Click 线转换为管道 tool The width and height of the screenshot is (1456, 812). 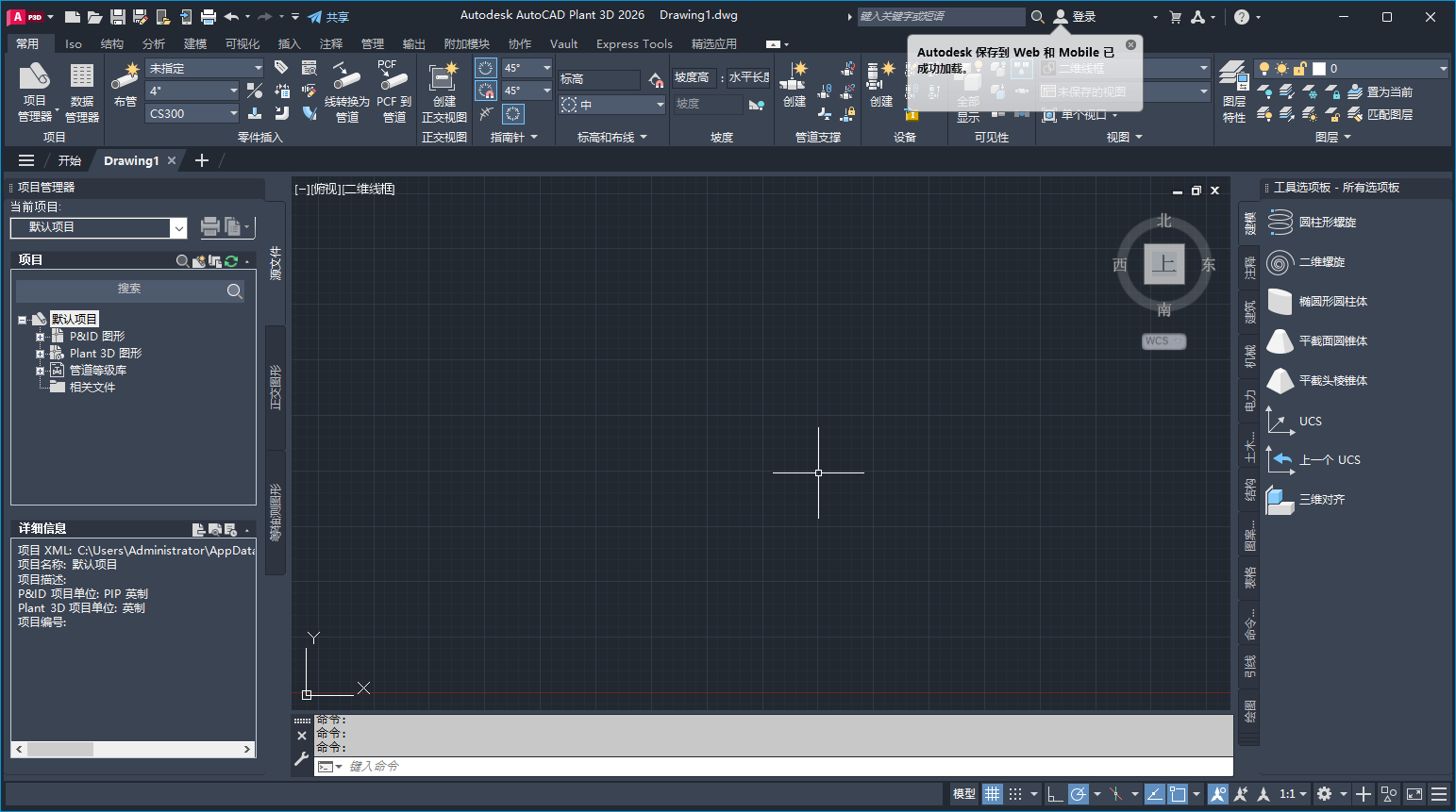tap(346, 92)
